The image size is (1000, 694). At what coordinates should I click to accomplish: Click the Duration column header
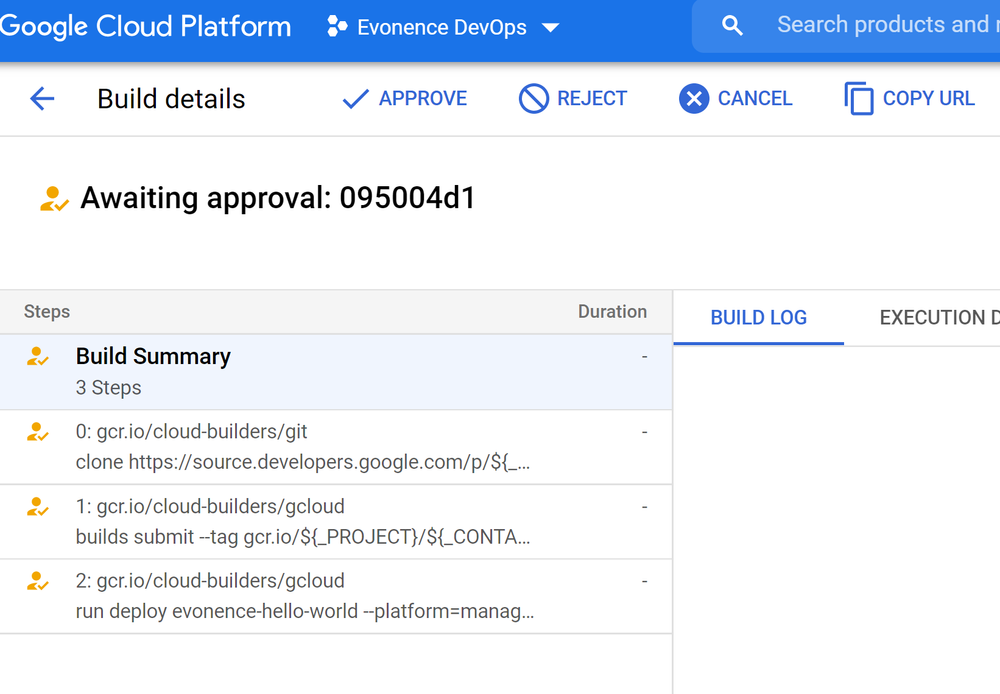[612, 311]
